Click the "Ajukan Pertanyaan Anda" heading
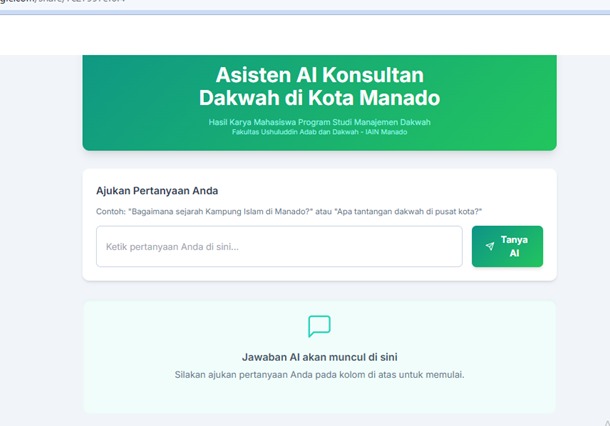This screenshot has height=426, width=610. point(157,190)
